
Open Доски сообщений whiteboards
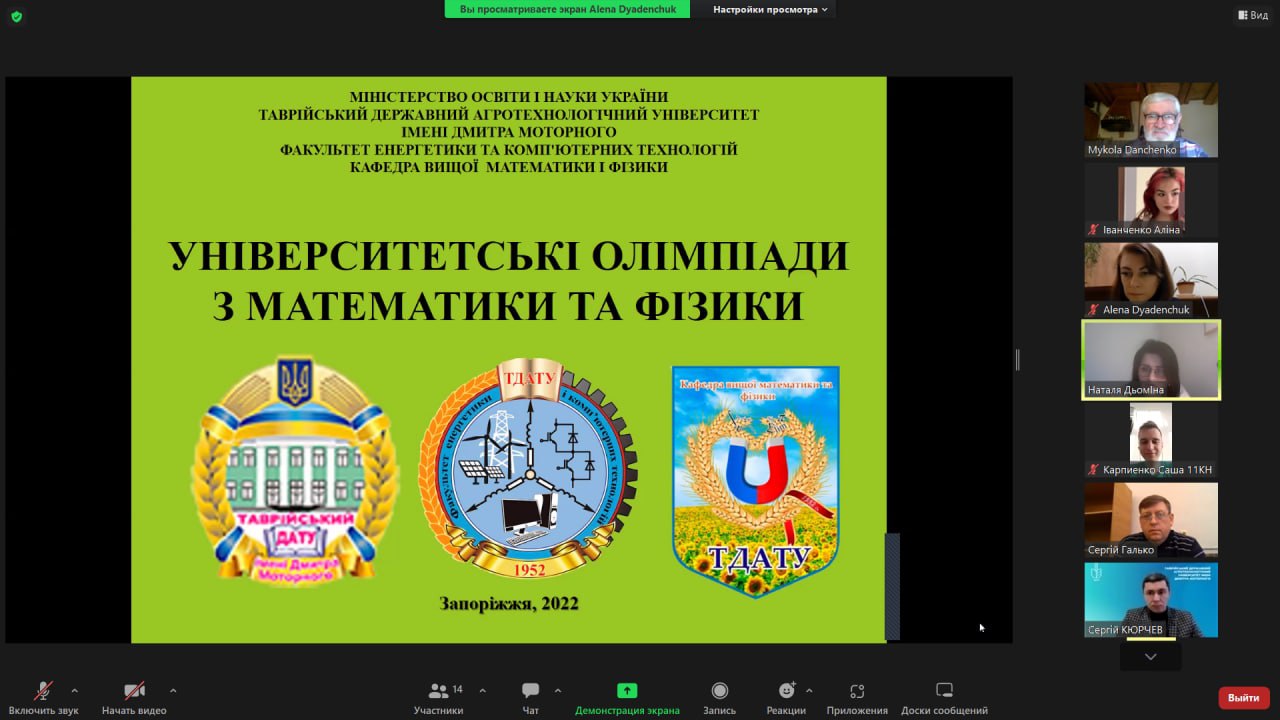tap(944, 697)
